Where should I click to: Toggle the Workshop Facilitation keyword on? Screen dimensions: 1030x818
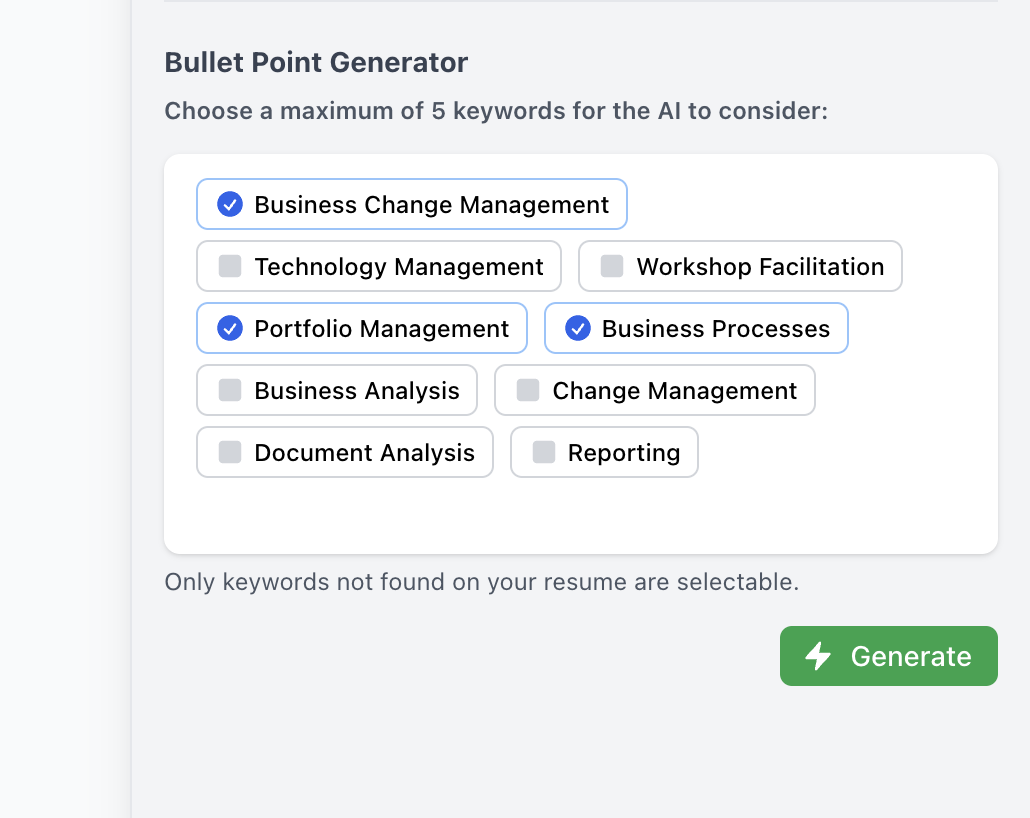[740, 266]
